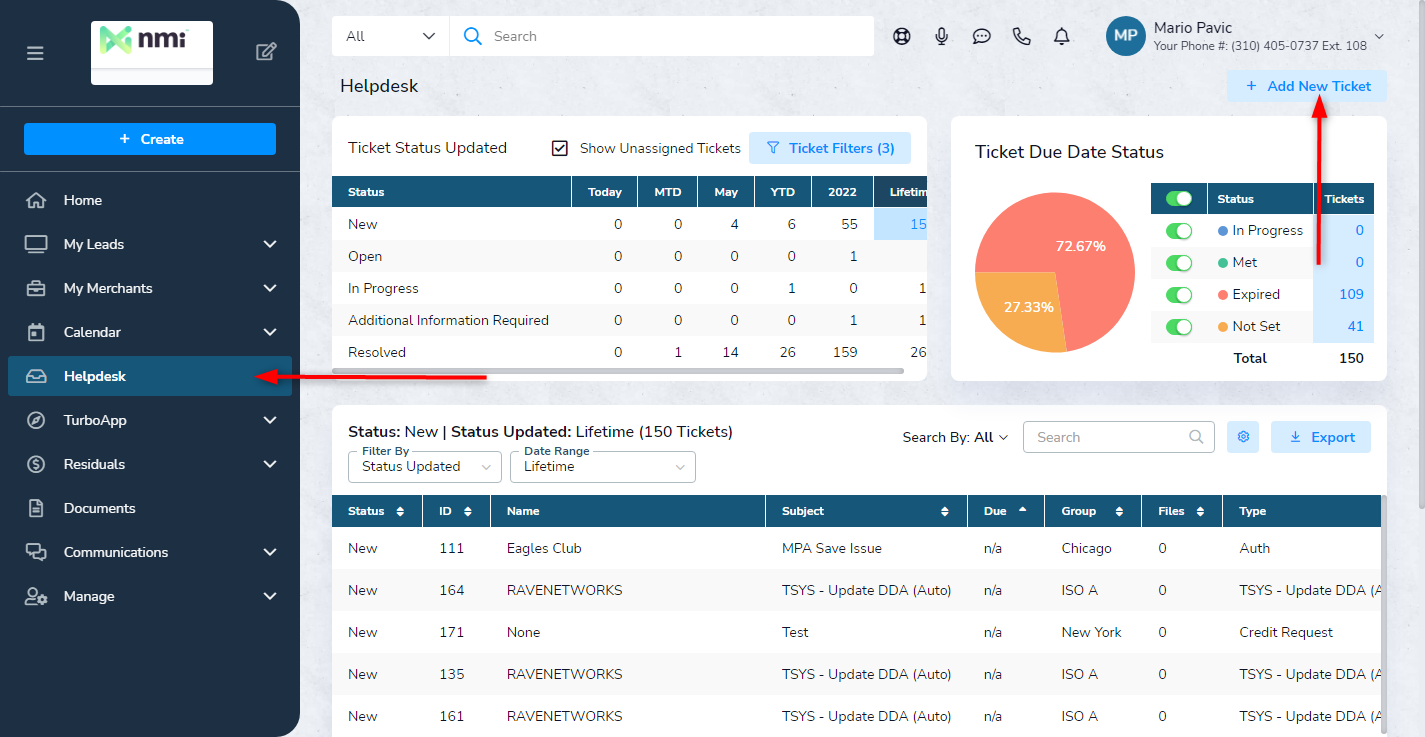This screenshot has height=737, width=1425.
Task: Click the Home house icon
Action: [36, 200]
